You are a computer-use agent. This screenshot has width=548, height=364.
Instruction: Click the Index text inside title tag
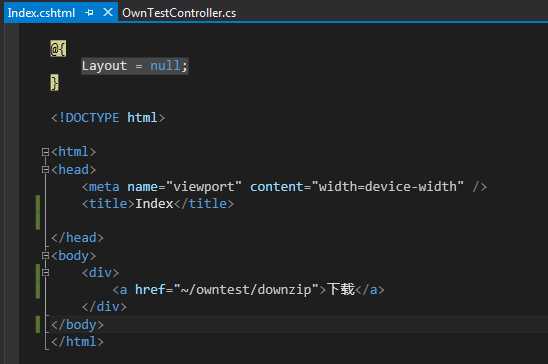point(154,203)
